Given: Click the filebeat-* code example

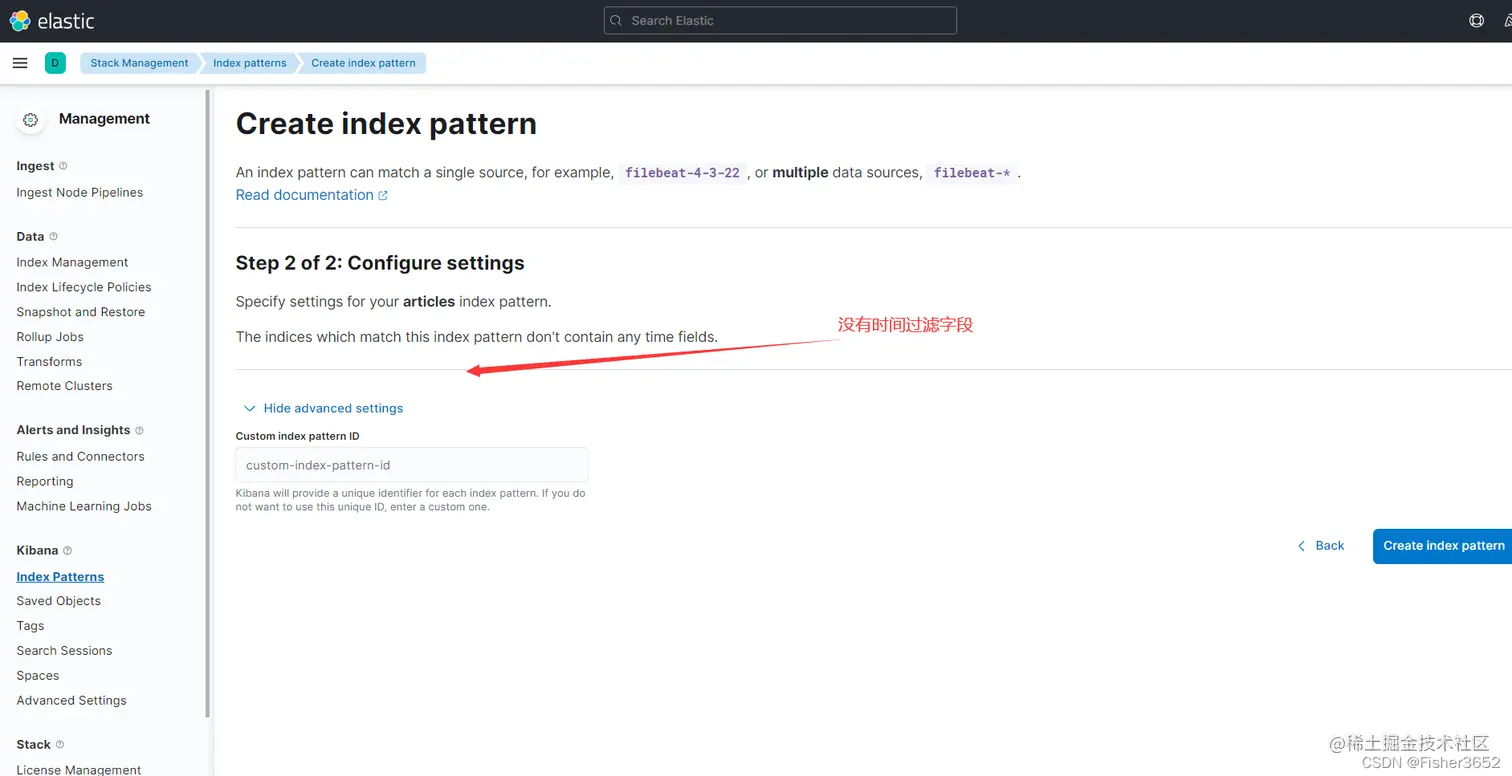Looking at the screenshot, I should 972,173.
